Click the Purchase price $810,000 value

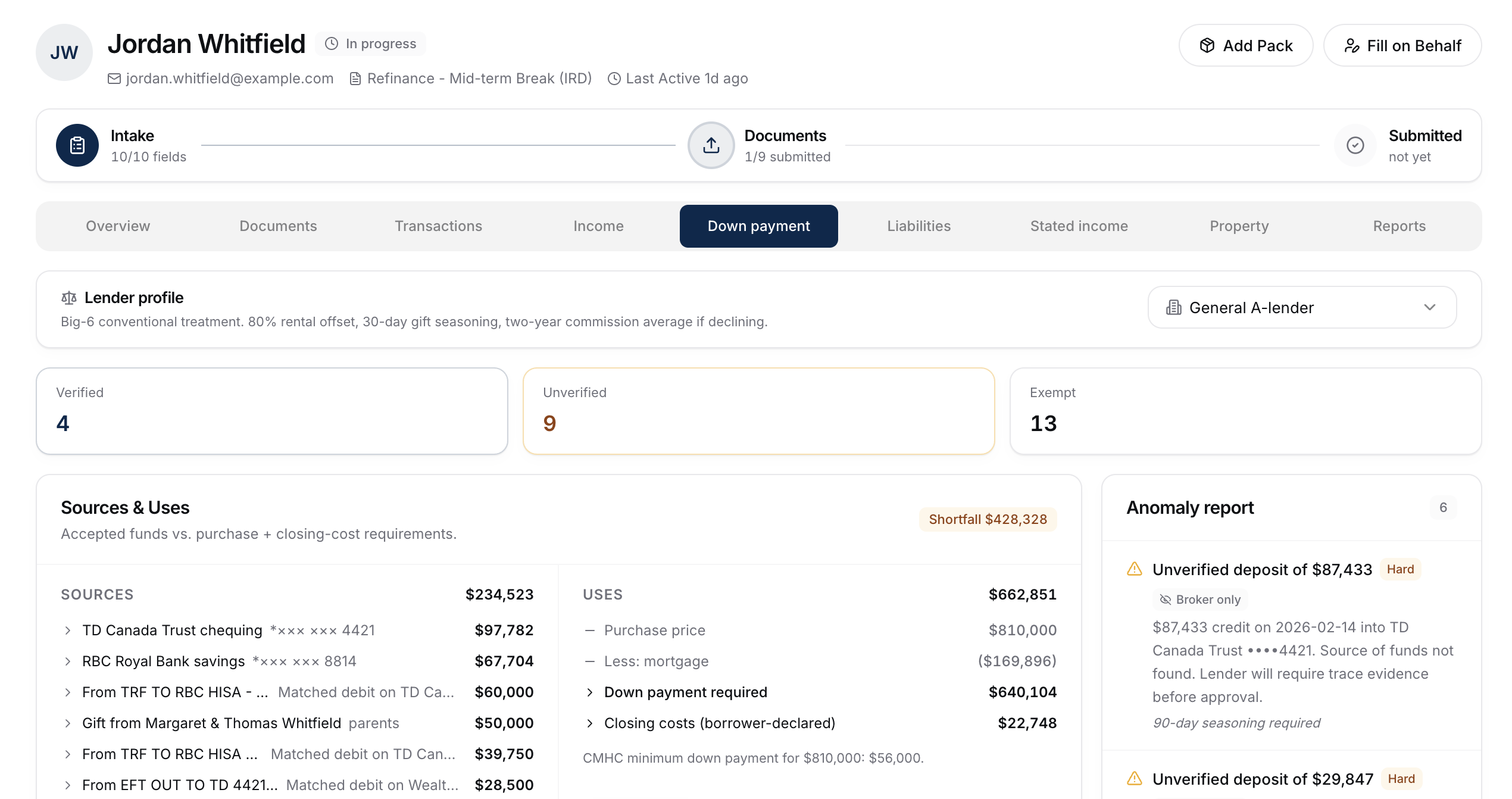tap(1022, 630)
